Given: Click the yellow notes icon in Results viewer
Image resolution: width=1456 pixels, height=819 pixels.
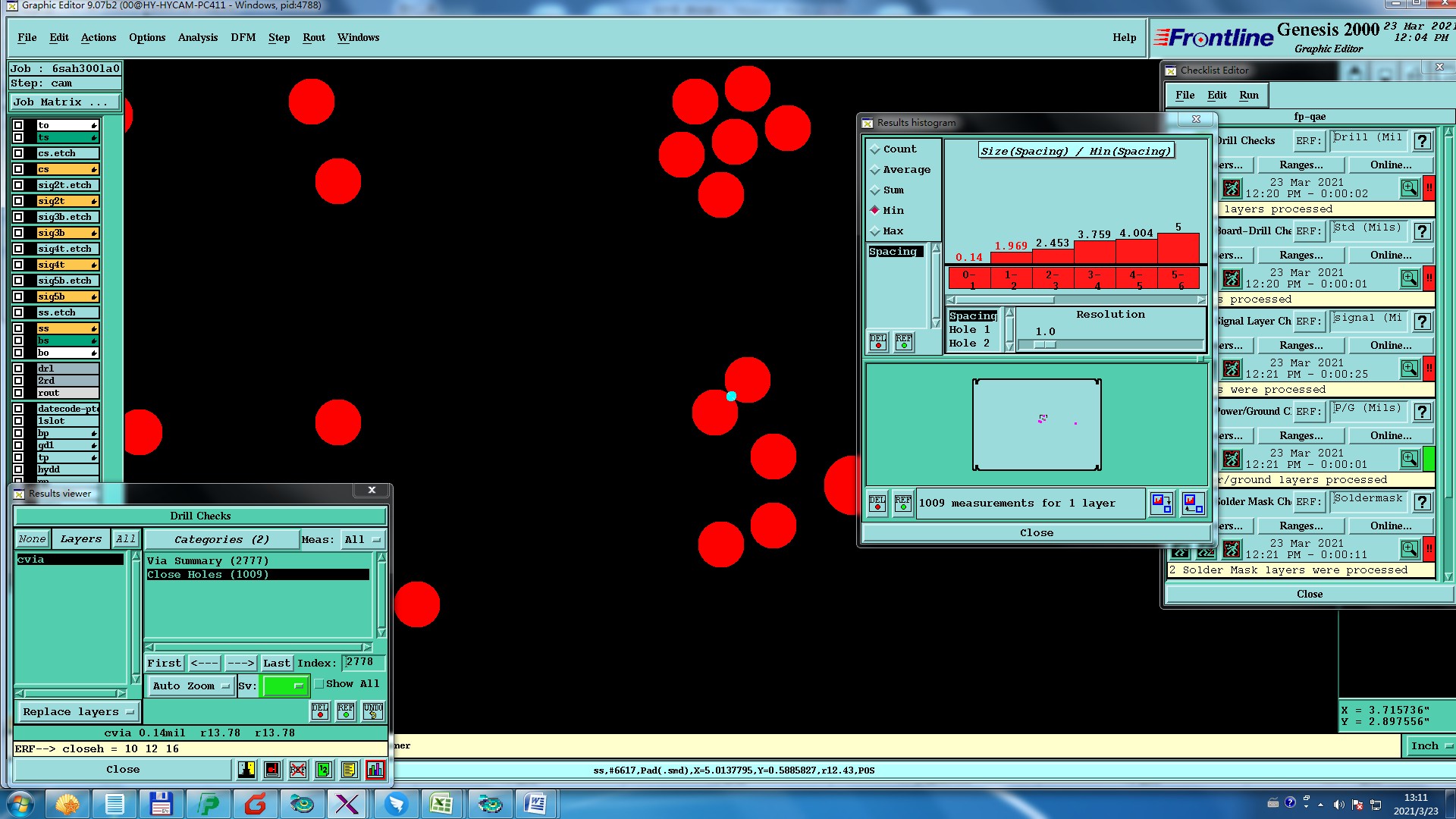Looking at the screenshot, I should click(x=349, y=770).
